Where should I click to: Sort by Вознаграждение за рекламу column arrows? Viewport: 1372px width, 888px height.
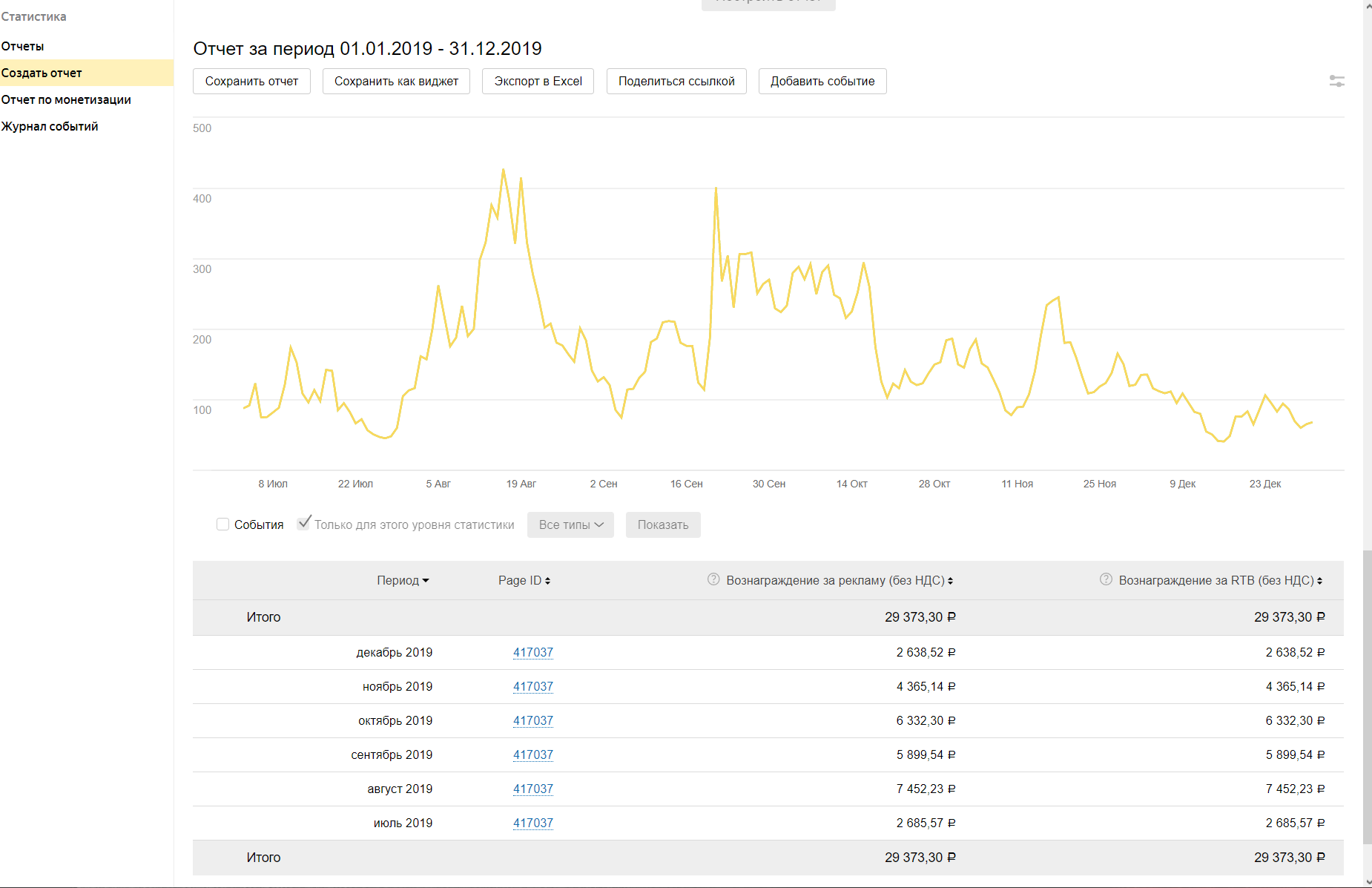pyautogui.click(x=950, y=581)
